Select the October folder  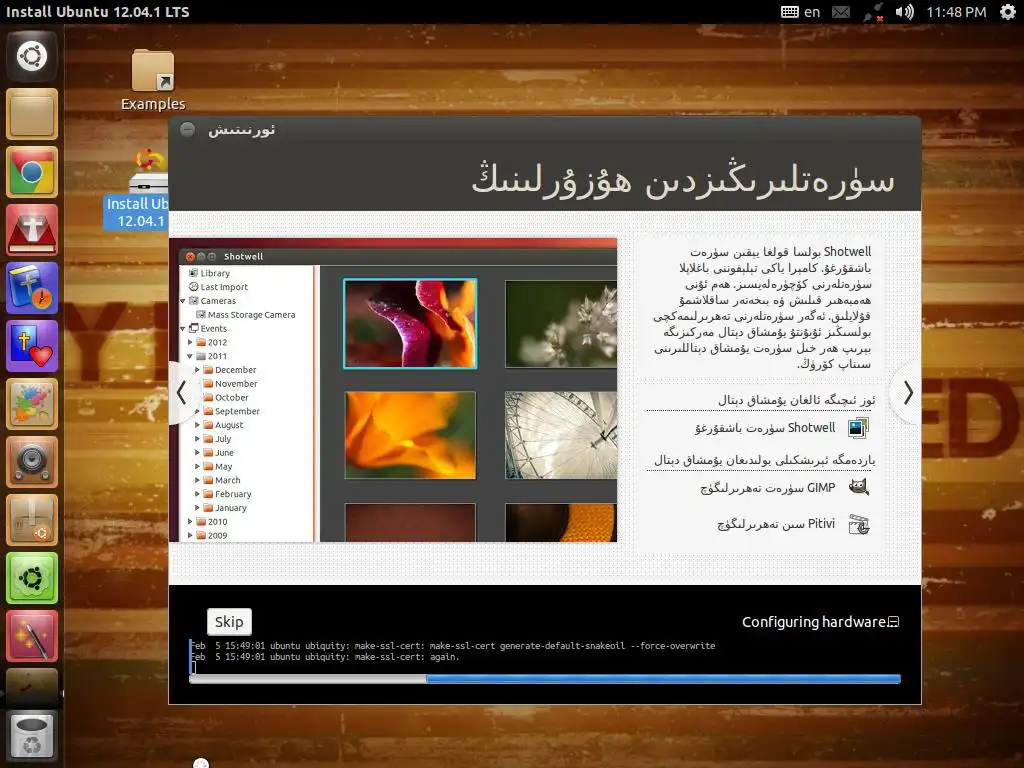pos(225,398)
